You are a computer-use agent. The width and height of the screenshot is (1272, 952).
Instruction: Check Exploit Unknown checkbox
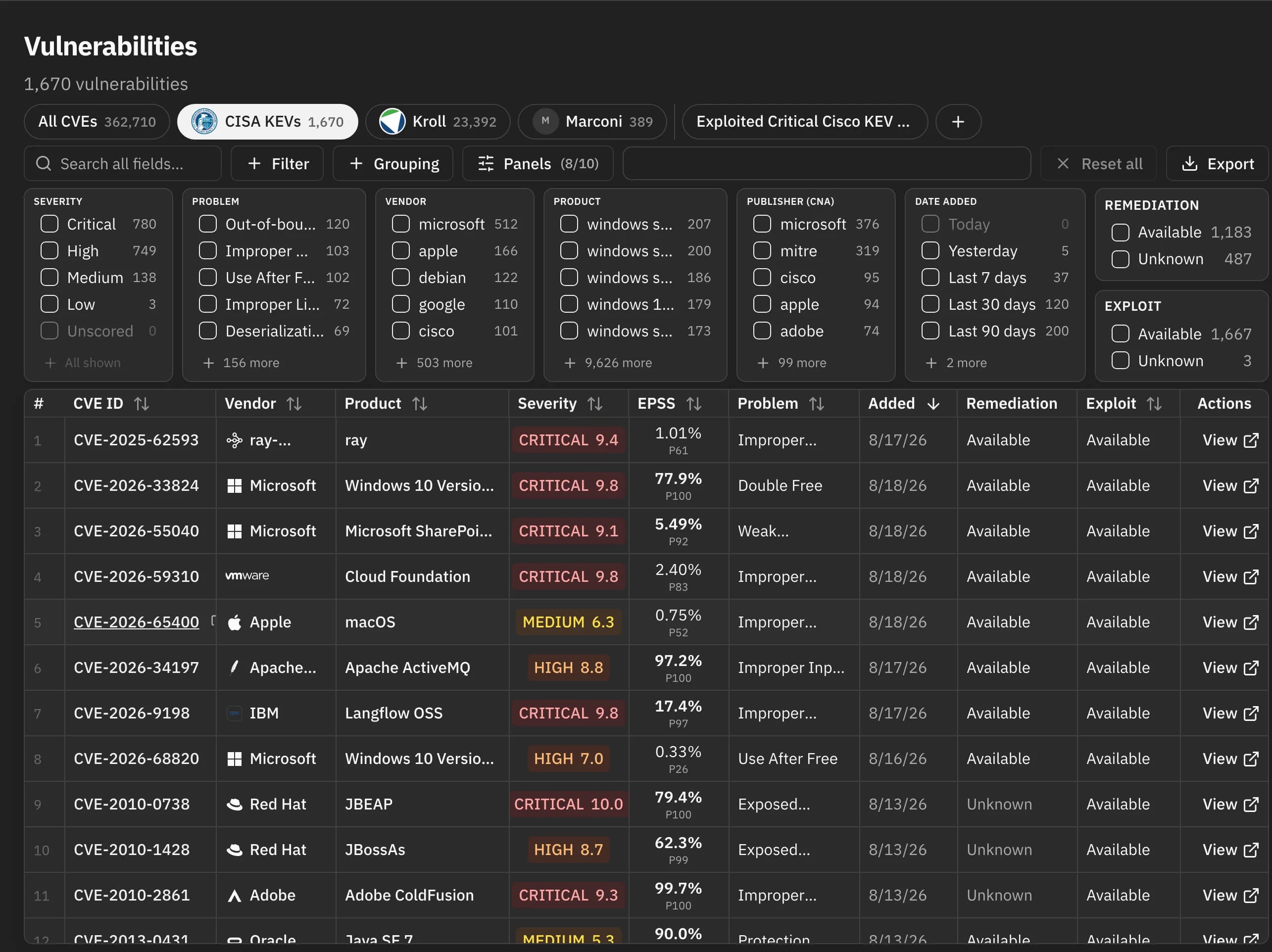pos(1120,360)
